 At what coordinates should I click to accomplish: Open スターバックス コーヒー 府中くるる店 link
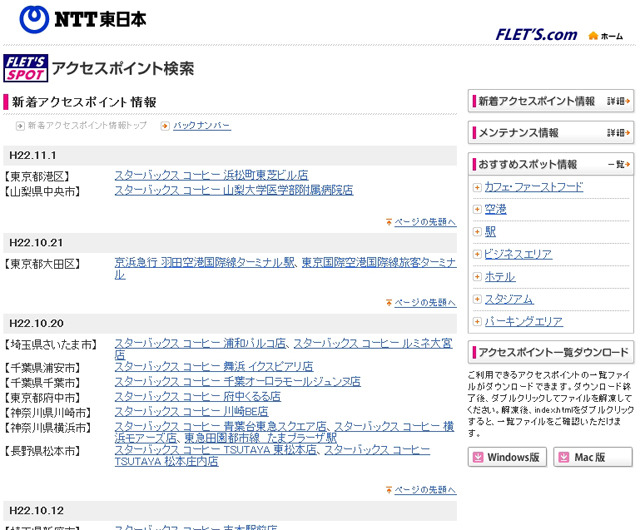coord(198,396)
